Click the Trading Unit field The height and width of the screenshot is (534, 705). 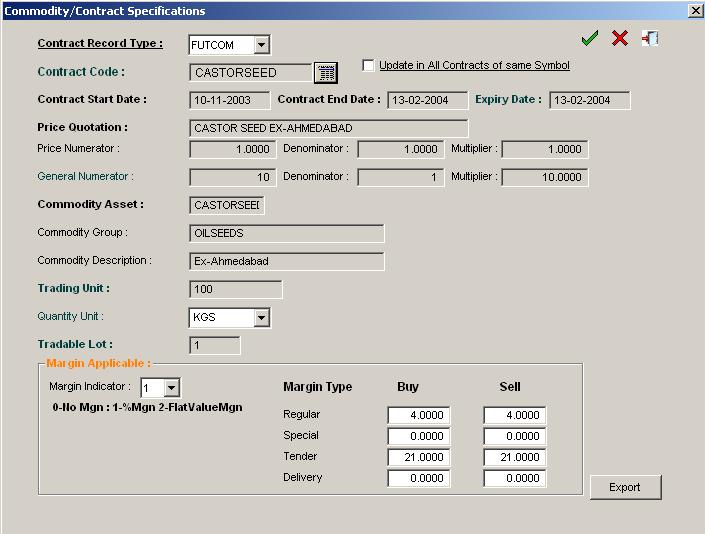tap(235, 290)
